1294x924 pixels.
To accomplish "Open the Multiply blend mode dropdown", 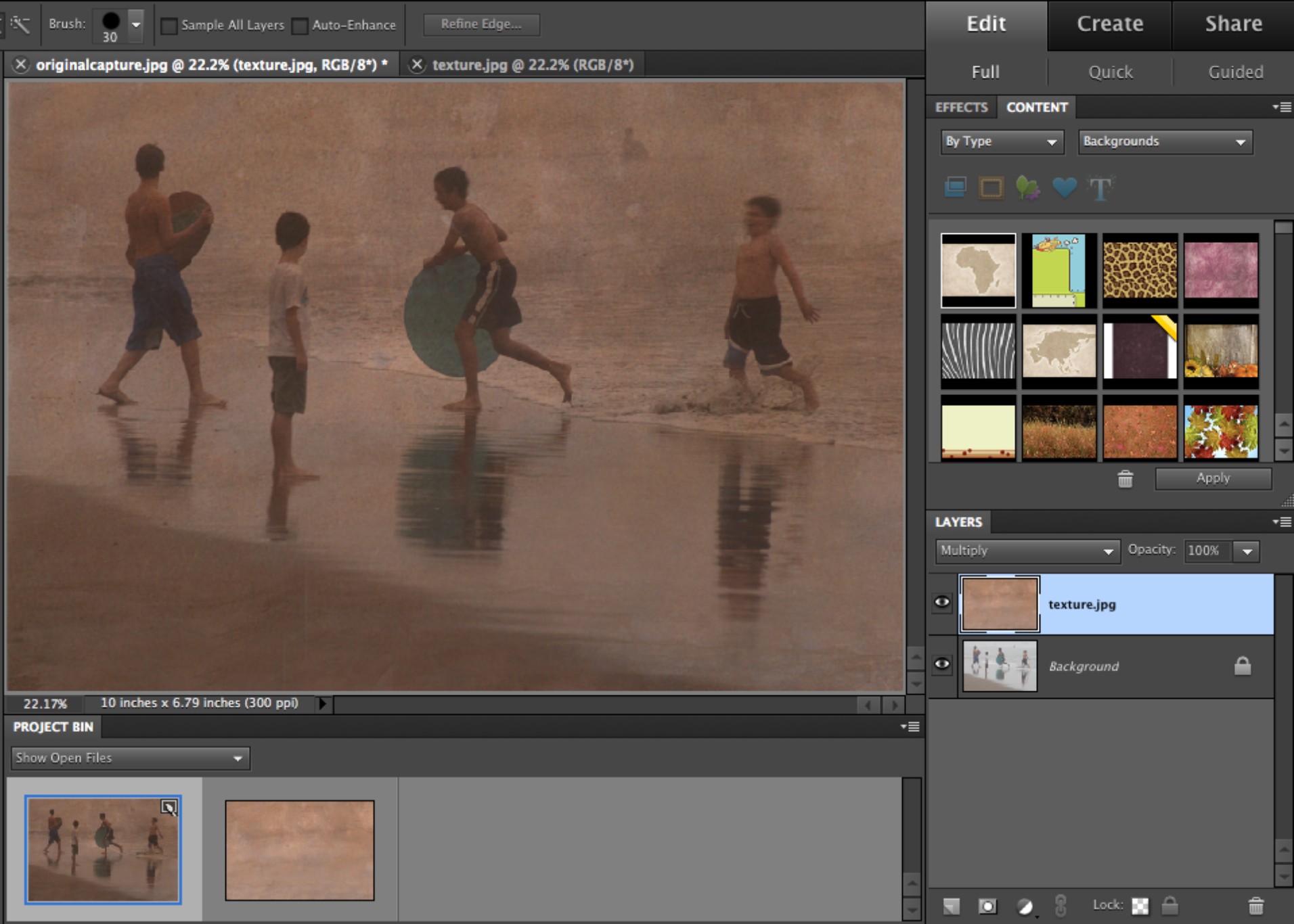I will pyautogui.click(x=1028, y=551).
